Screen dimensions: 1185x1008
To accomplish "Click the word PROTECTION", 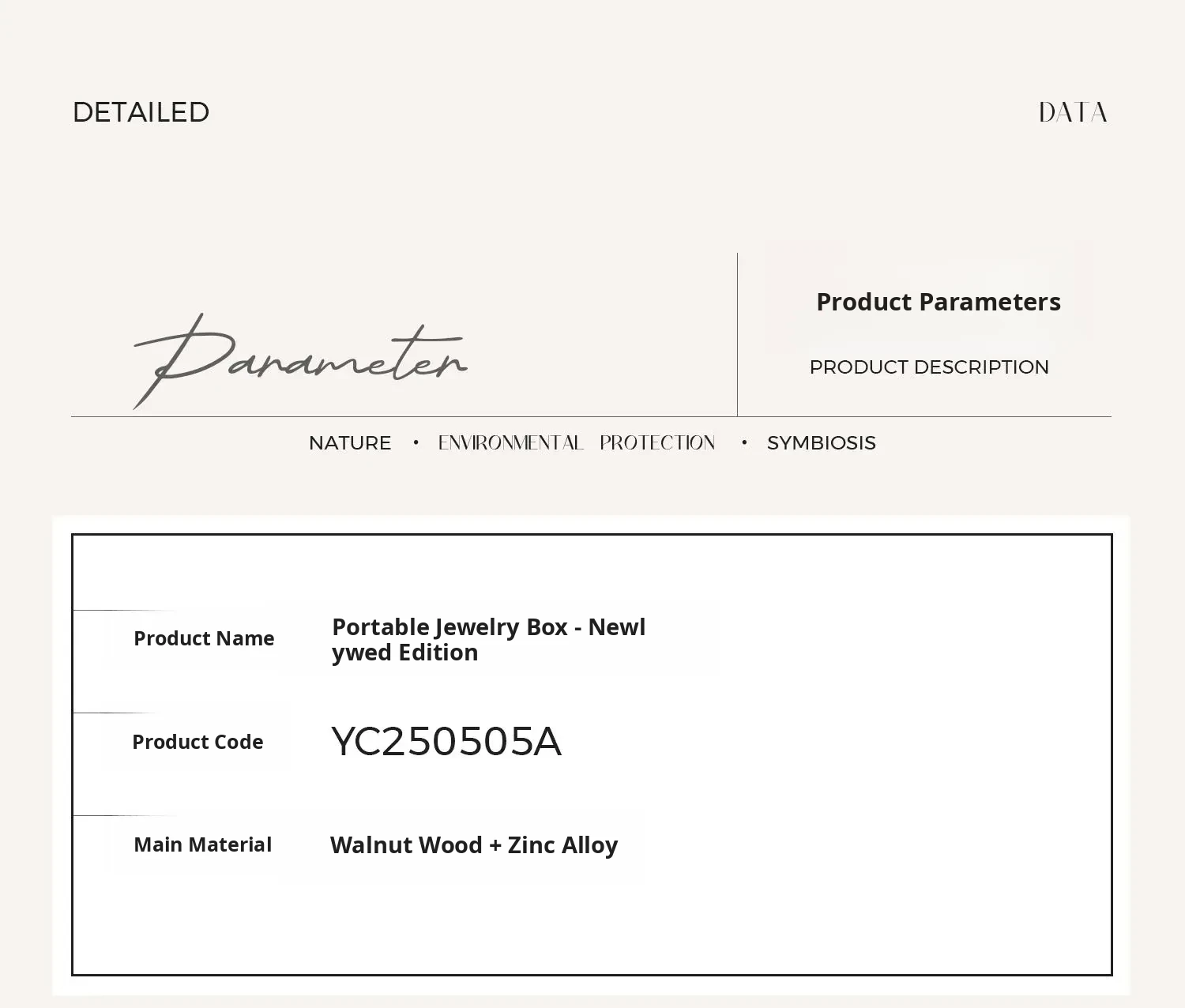I will 657,443.
